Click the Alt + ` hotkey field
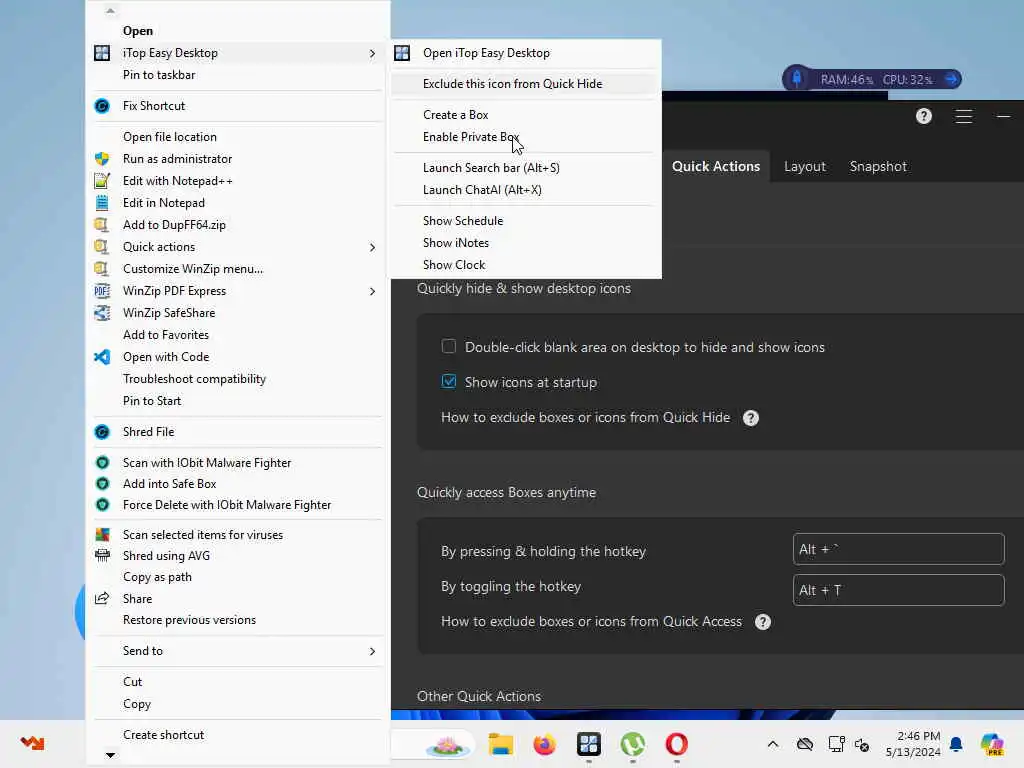Viewport: 1024px width, 768px height. pyautogui.click(x=898, y=549)
